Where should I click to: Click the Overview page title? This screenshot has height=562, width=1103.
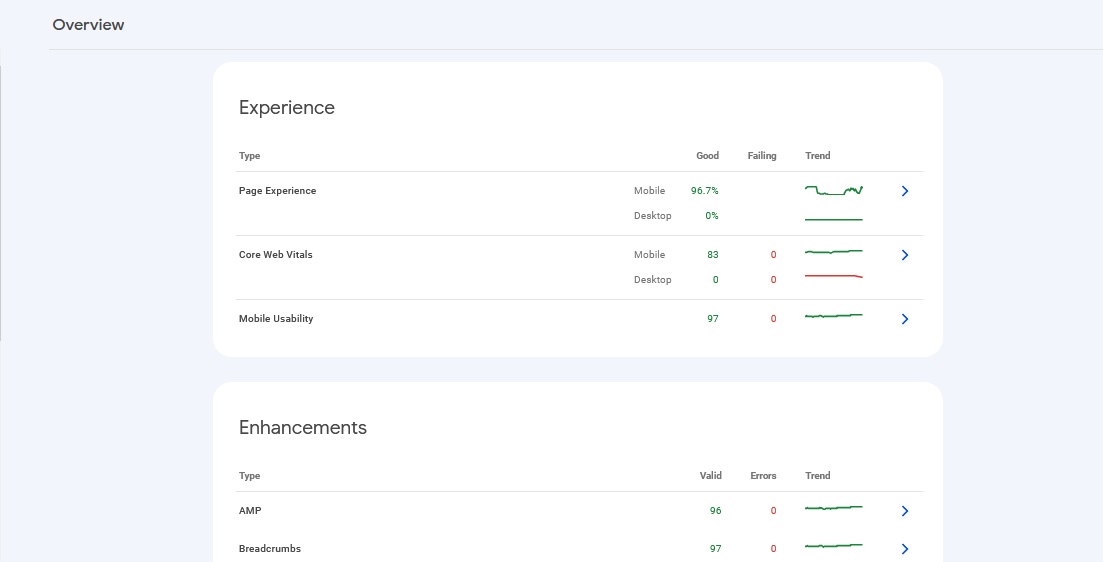click(88, 25)
